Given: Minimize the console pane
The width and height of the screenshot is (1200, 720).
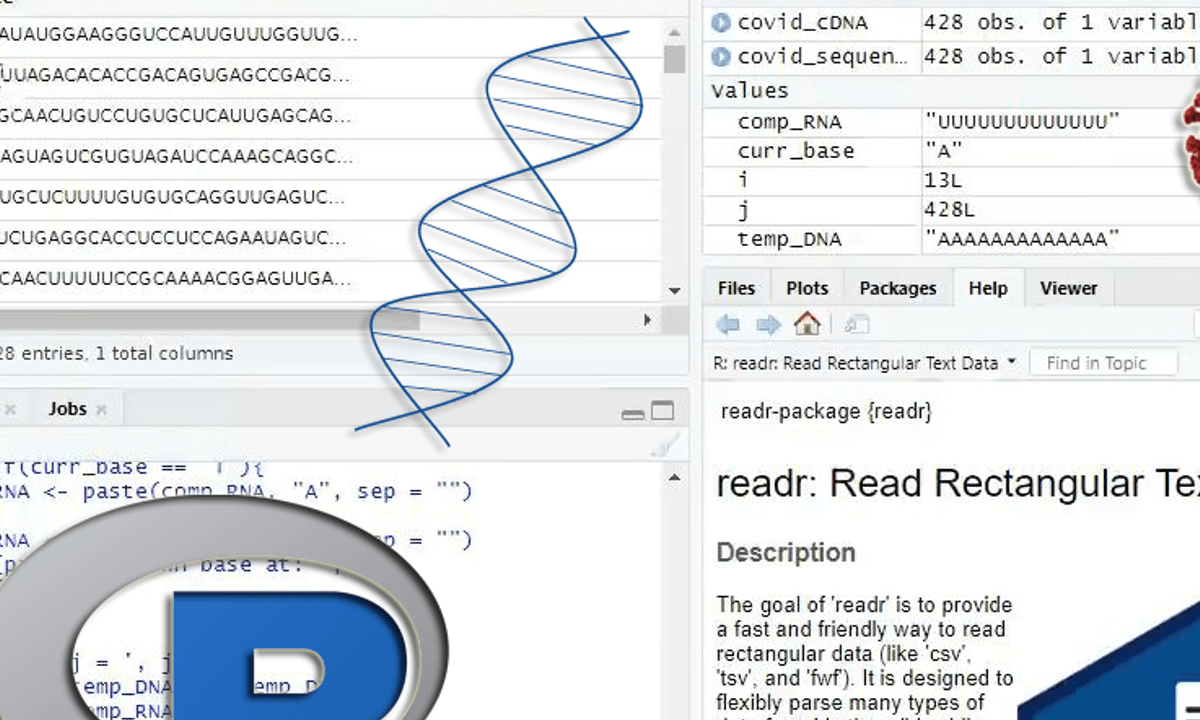Looking at the screenshot, I should point(632,412).
